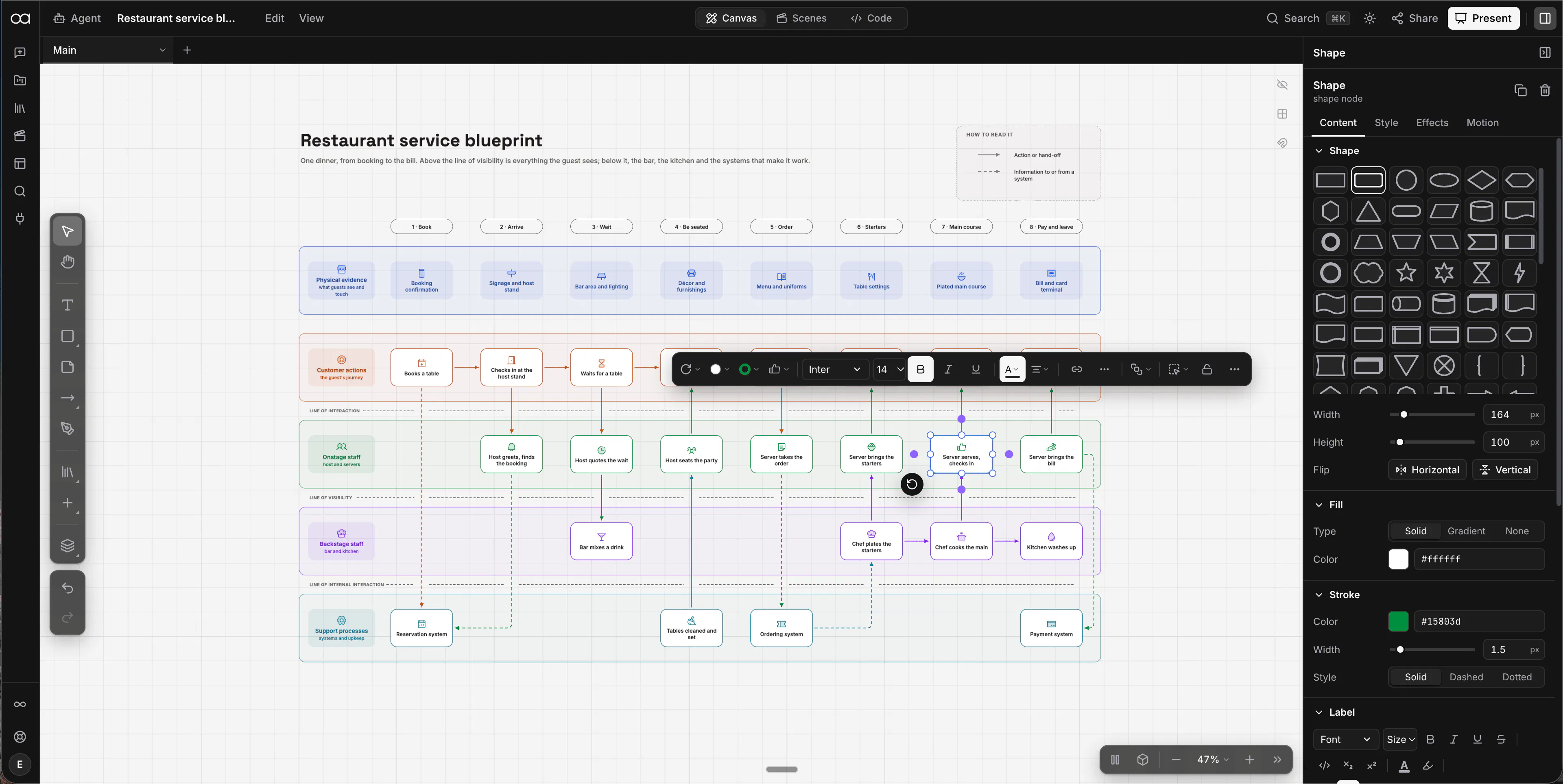Toggle bold in the floating text toolbar

pos(921,369)
